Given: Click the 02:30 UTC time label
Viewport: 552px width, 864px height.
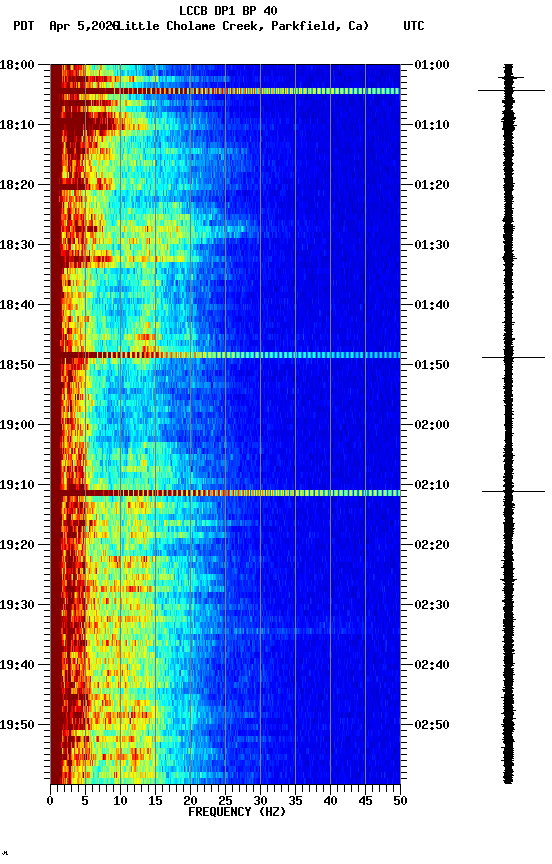Looking at the screenshot, I should [432, 605].
